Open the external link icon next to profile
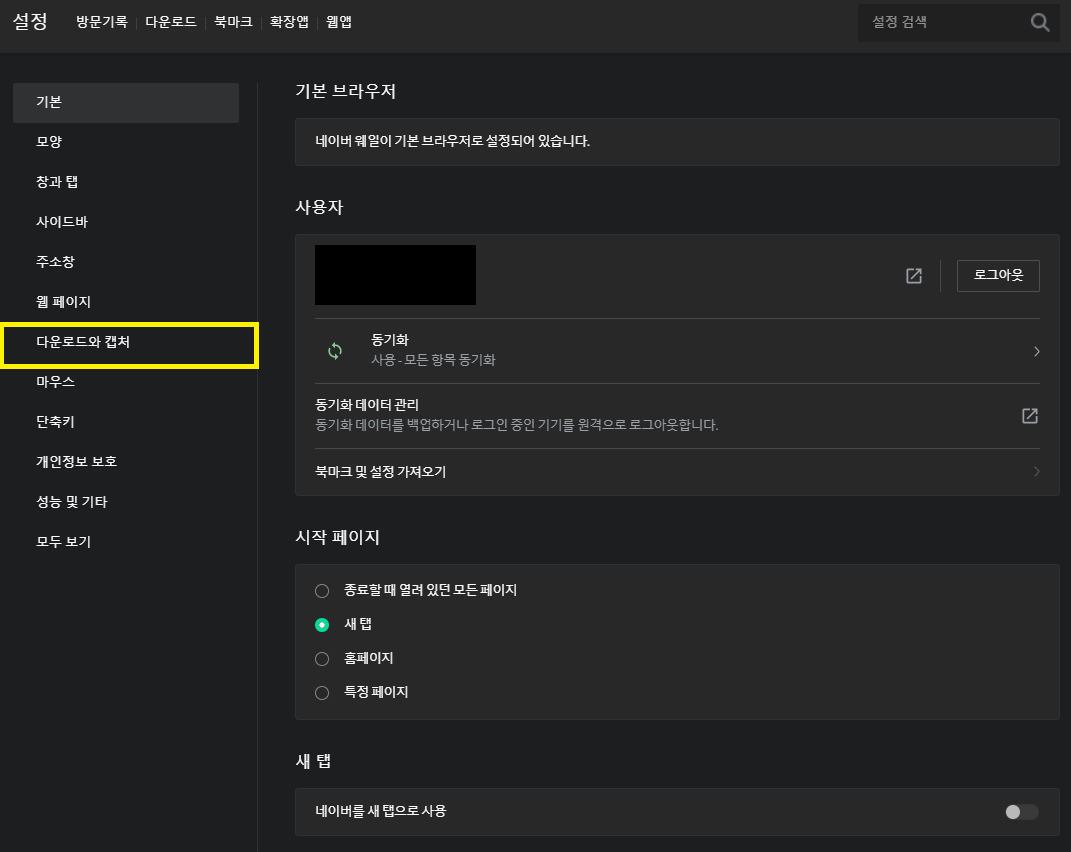The image size is (1071, 852). (x=912, y=275)
